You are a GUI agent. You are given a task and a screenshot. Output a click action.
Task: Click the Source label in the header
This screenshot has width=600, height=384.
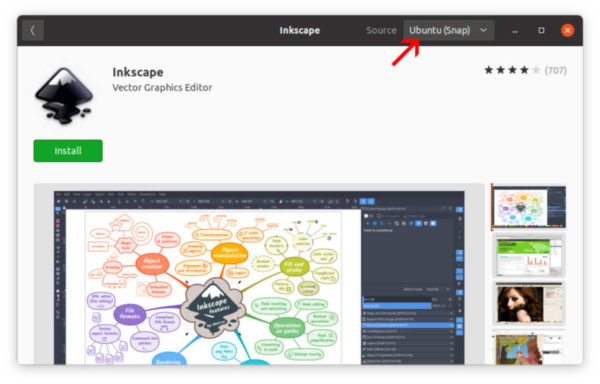tap(381, 30)
